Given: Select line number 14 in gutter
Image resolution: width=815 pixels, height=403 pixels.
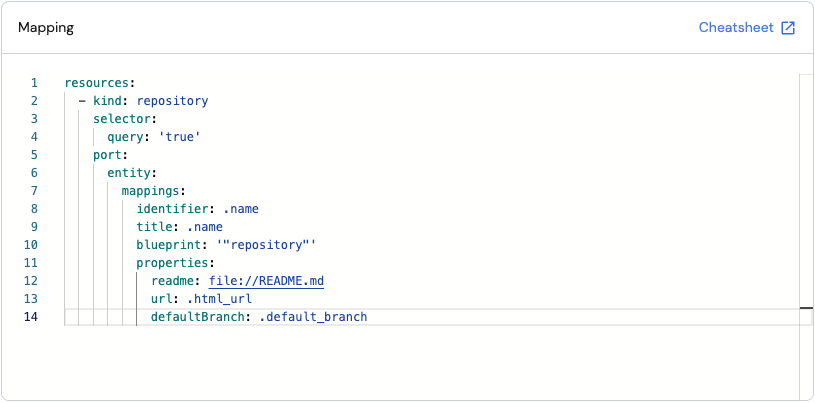Looking at the screenshot, I should (31, 317).
